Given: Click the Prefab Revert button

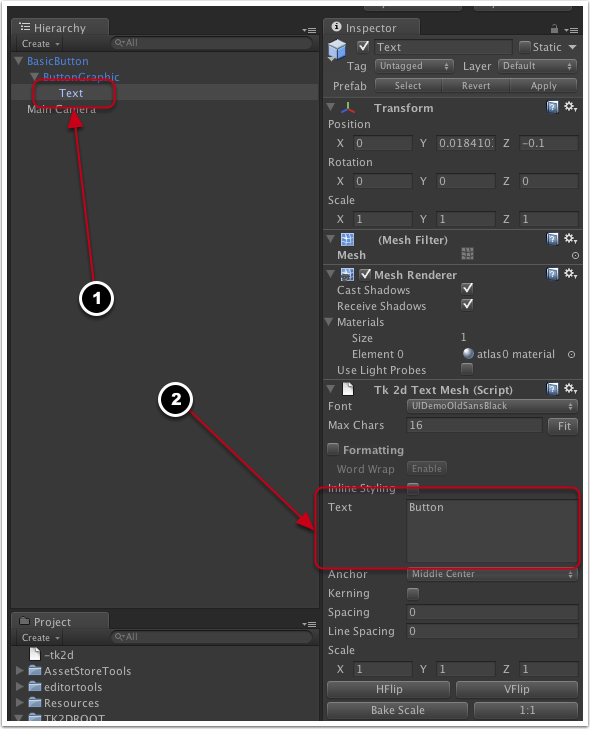Looking at the screenshot, I should coord(476,86).
